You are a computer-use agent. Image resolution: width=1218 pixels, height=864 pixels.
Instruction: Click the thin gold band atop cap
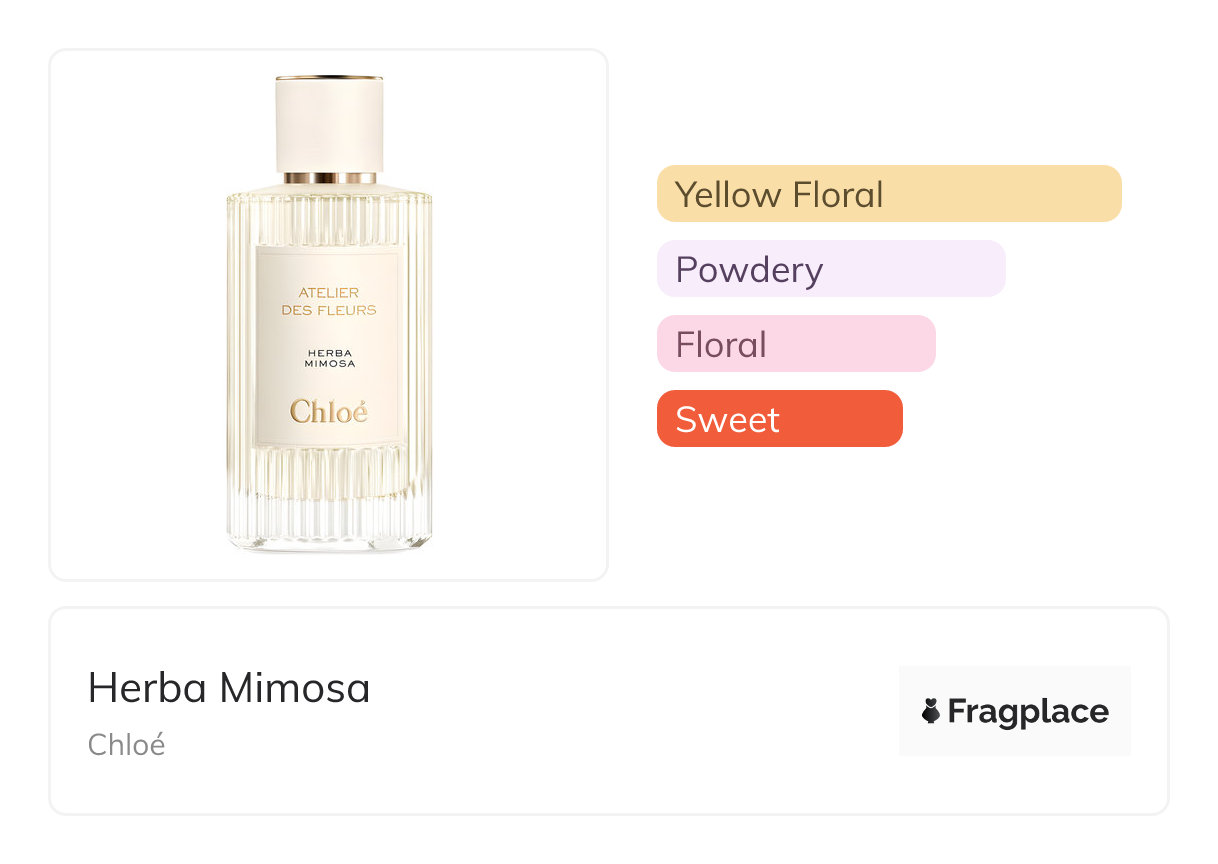(x=329, y=76)
